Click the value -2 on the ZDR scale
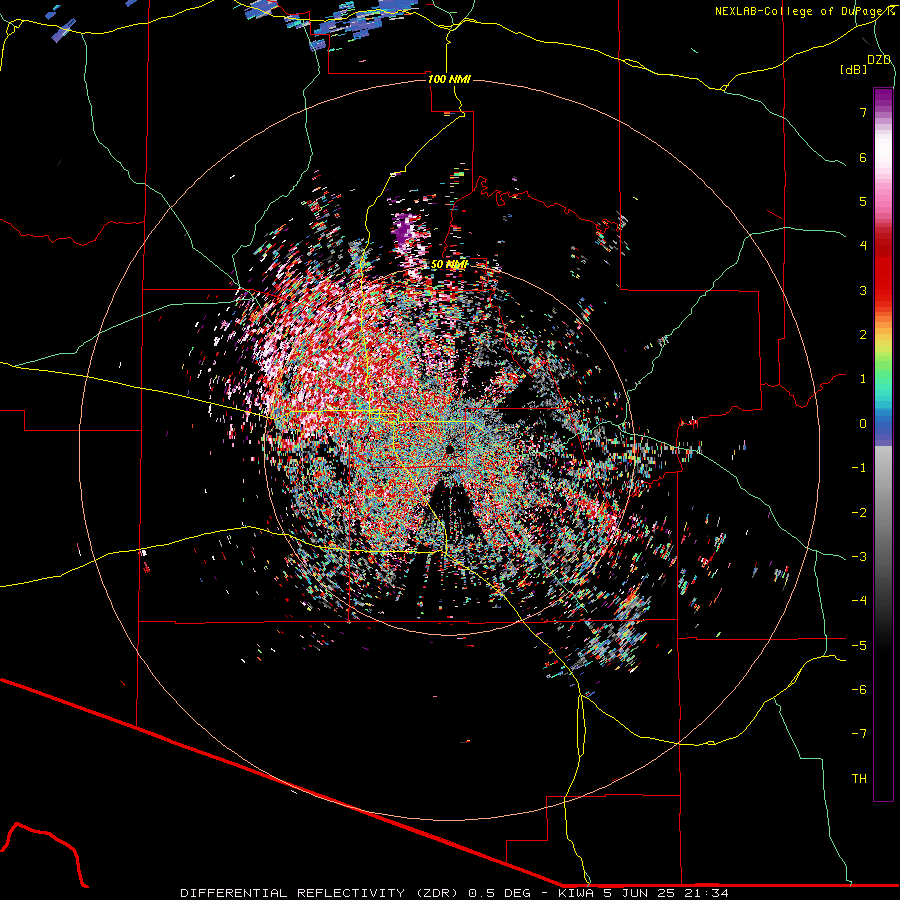Screen dimensions: 900x900 [859, 513]
